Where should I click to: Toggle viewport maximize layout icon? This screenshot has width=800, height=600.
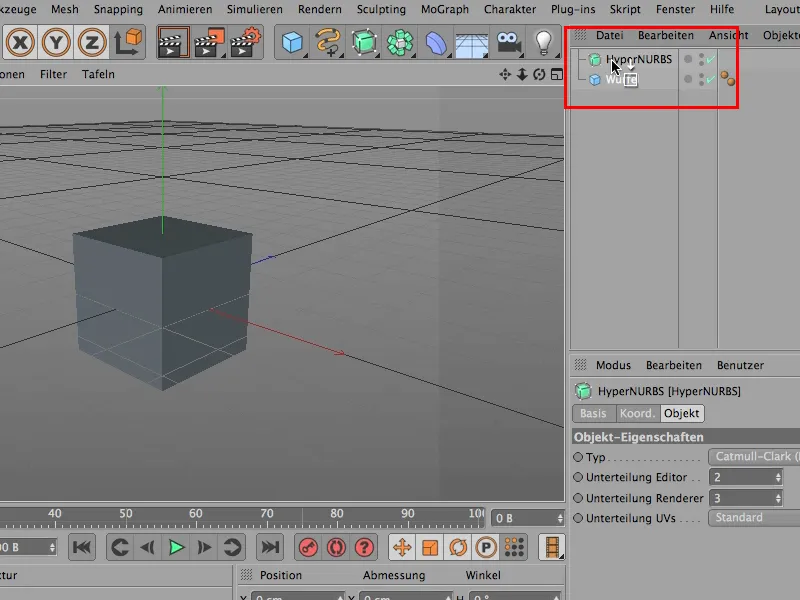click(557, 74)
